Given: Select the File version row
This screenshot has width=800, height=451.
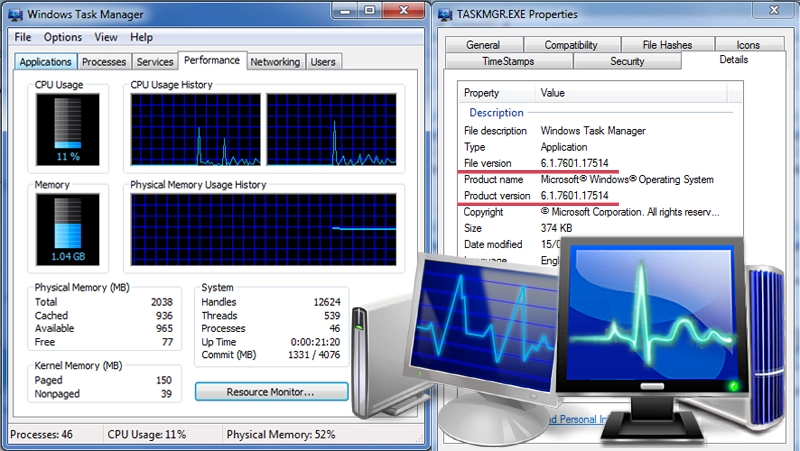Looking at the screenshot, I should (x=600, y=163).
